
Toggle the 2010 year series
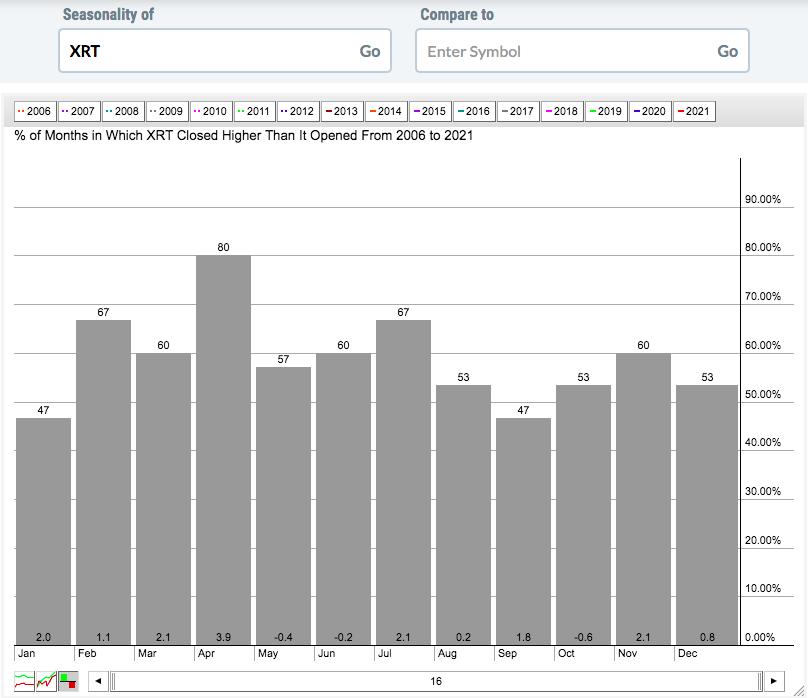[211, 111]
